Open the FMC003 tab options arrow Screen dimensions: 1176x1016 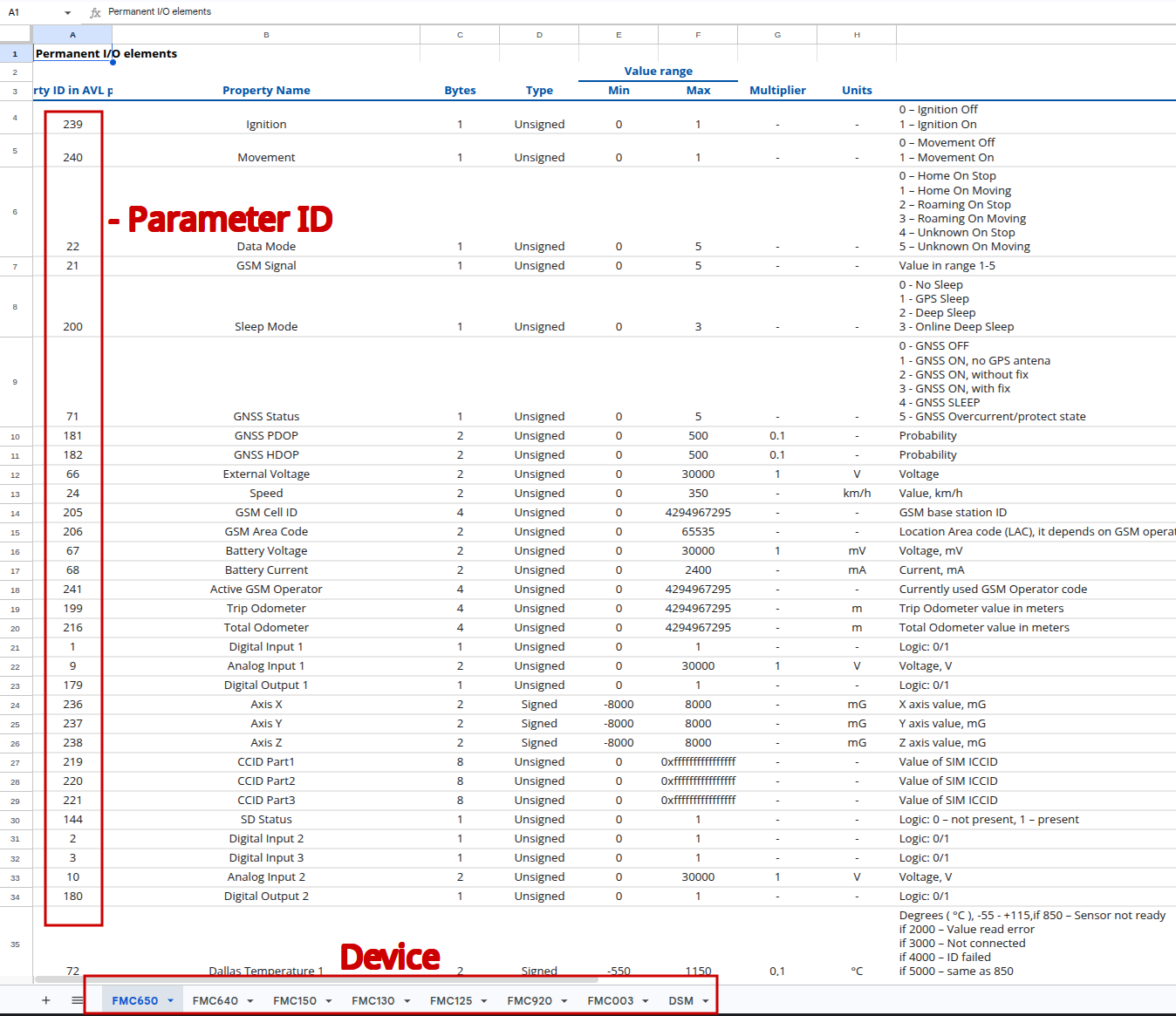646,1001
